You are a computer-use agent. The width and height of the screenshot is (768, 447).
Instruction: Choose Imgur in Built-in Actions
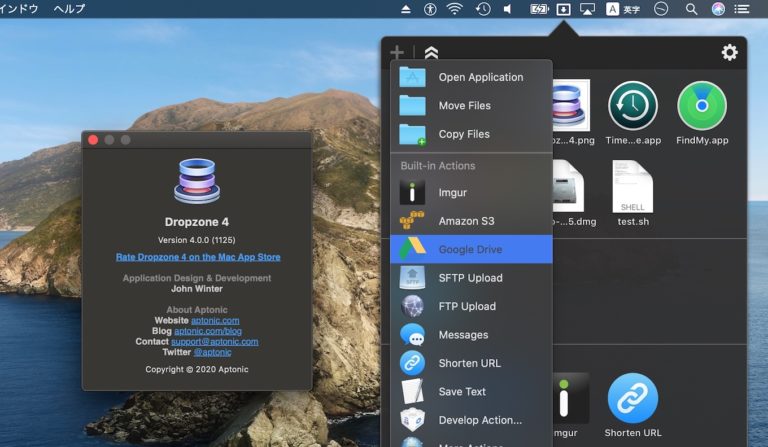(x=452, y=192)
